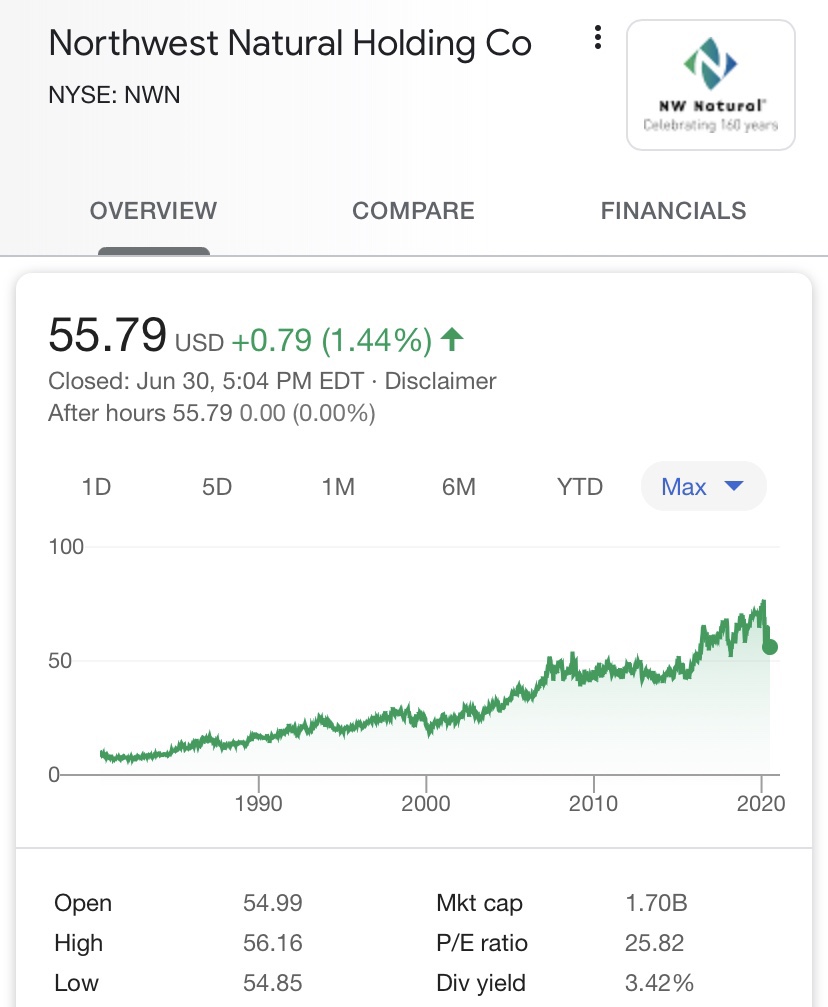Click the 2010 label on the chart axis

594,803
